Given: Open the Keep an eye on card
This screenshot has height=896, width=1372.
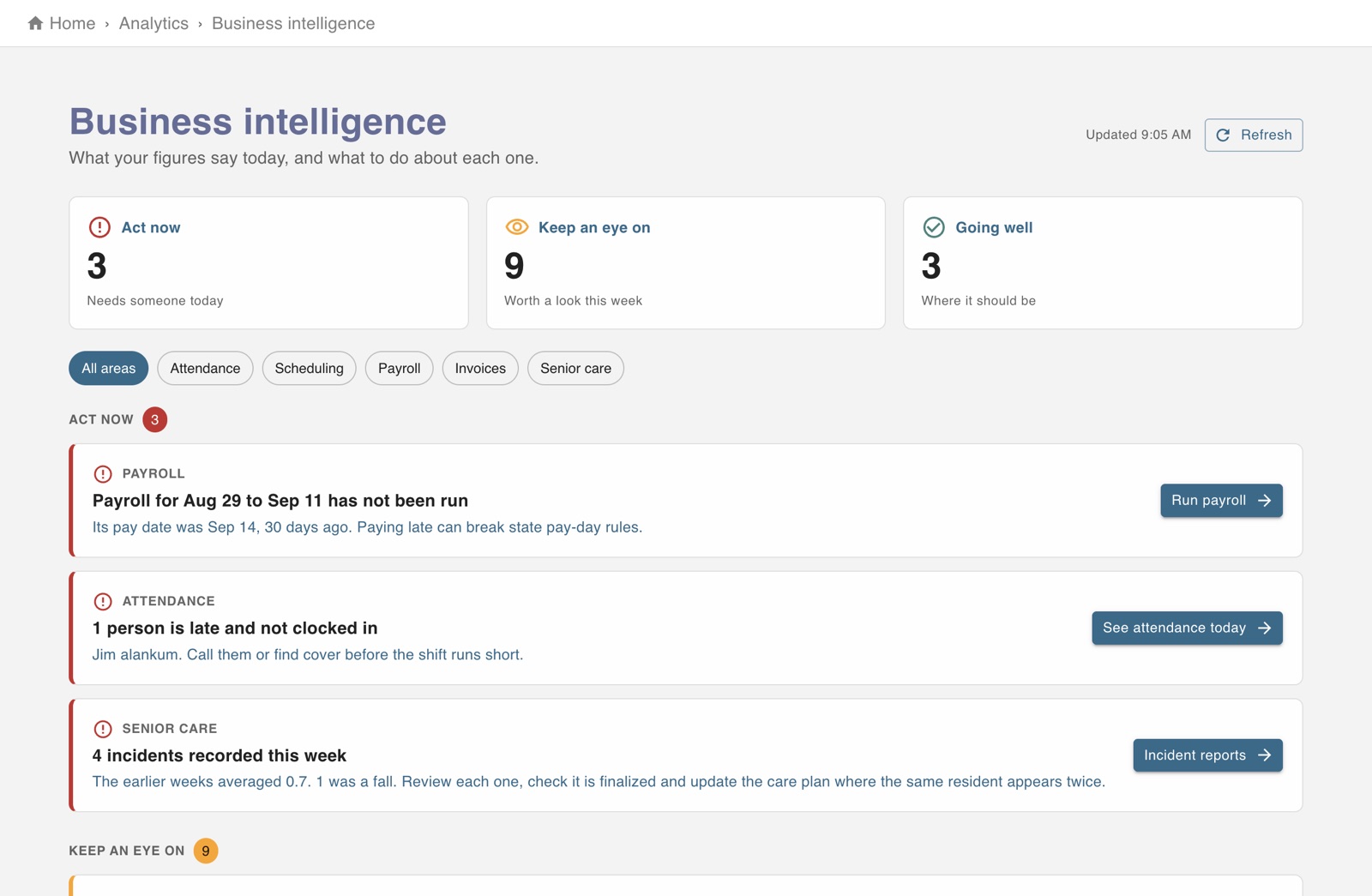Looking at the screenshot, I should point(685,262).
